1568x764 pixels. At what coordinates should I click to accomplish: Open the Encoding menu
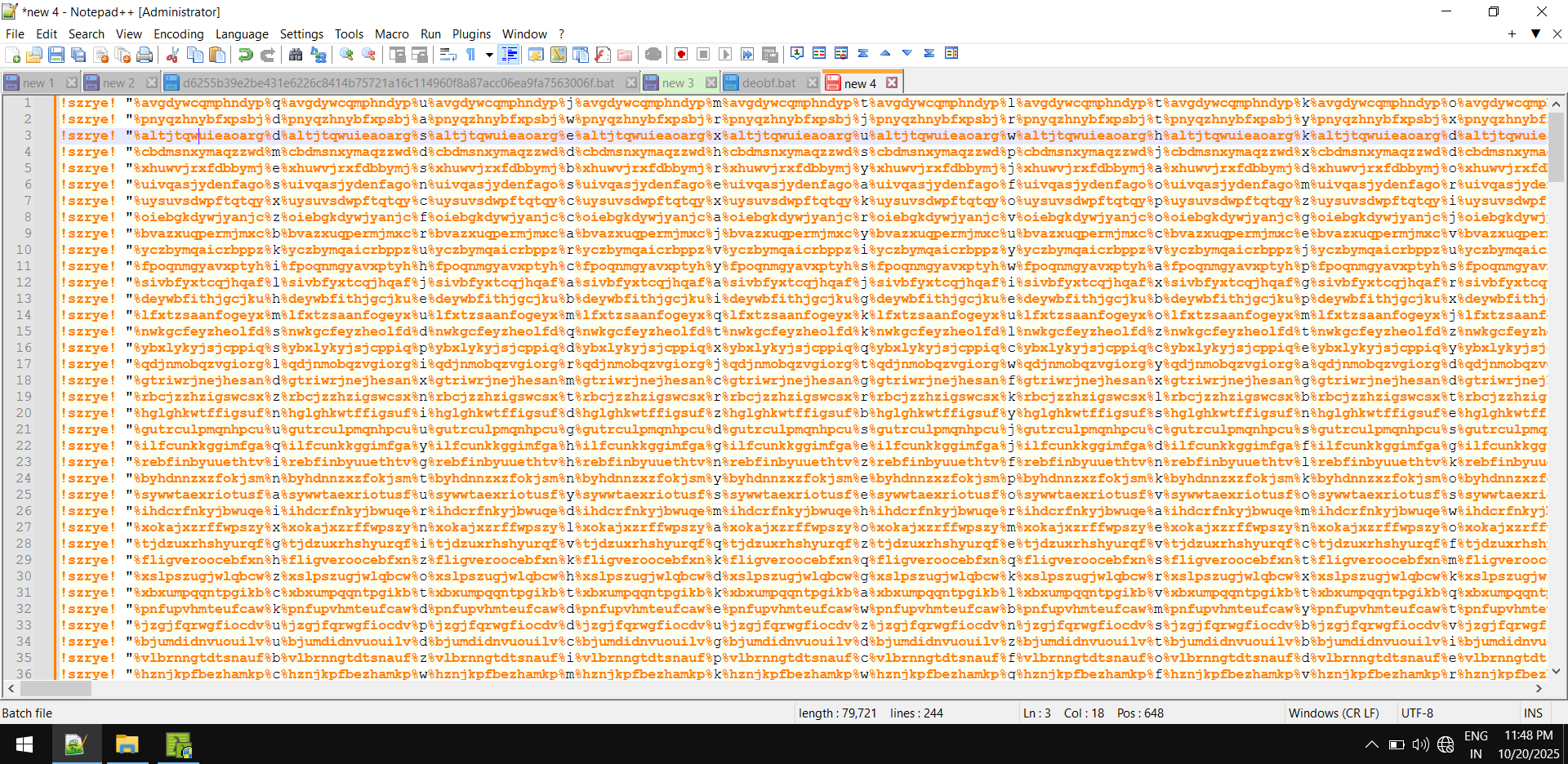coord(178,33)
